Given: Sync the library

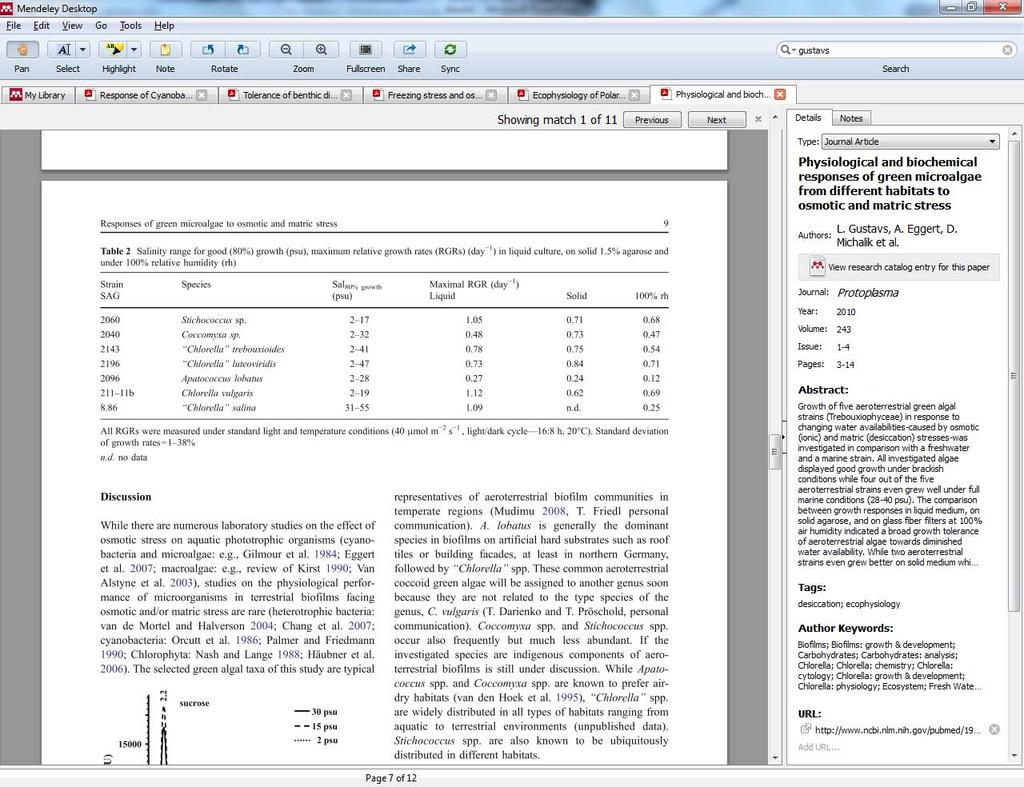Looking at the screenshot, I should 450,50.
